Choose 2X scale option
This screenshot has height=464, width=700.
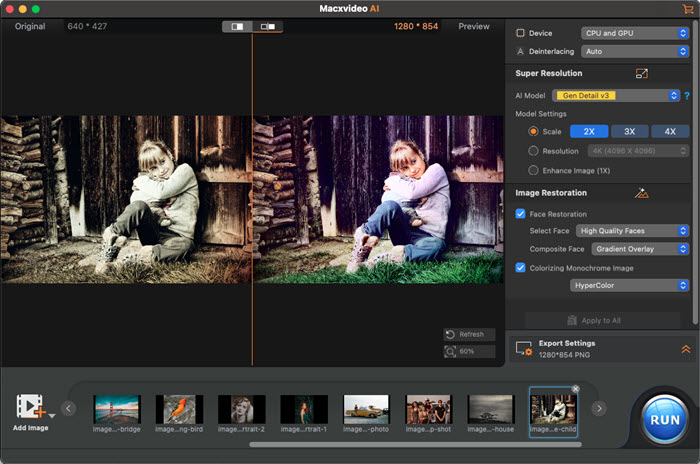(x=589, y=131)
